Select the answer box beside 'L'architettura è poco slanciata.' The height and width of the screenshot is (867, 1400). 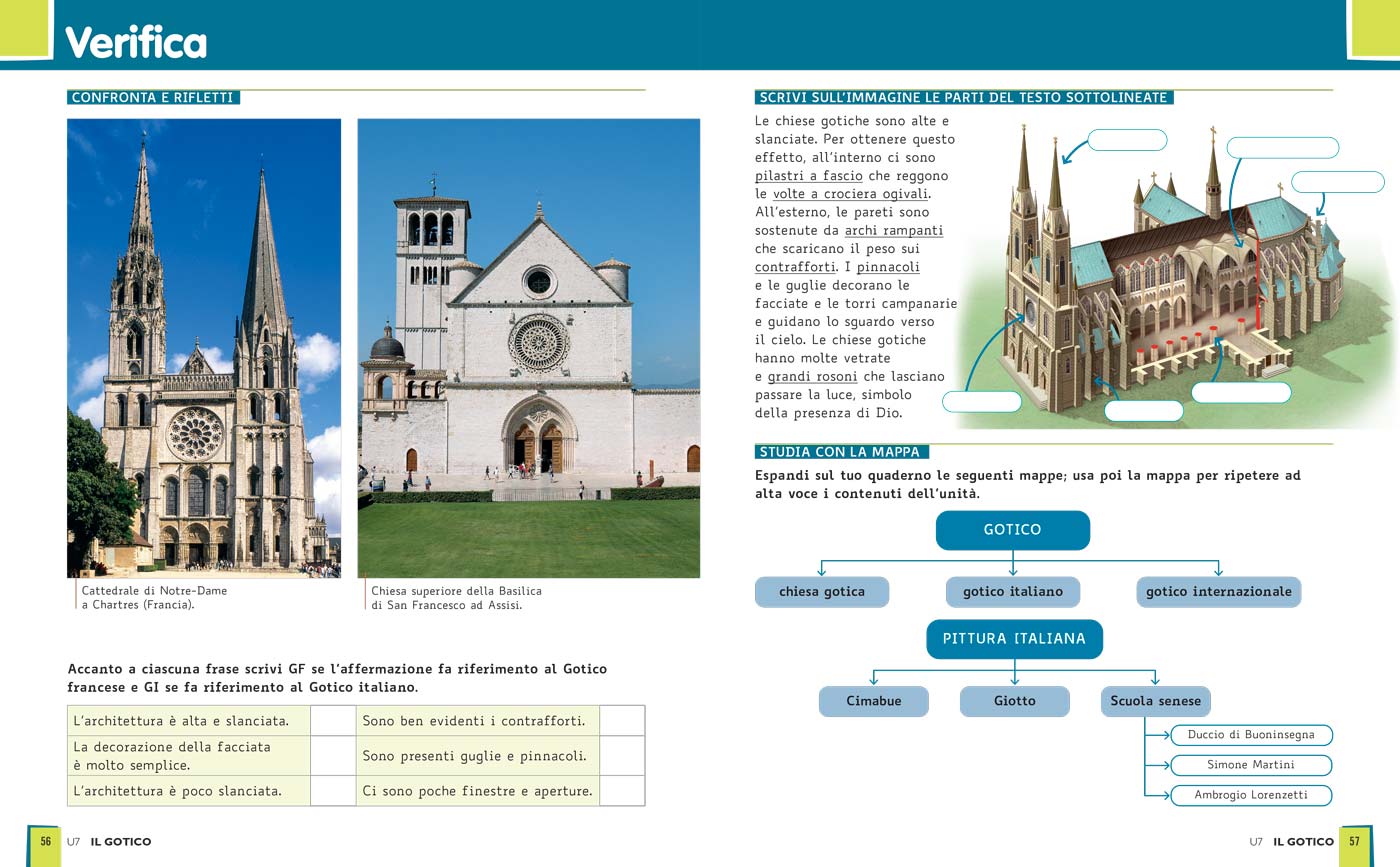[333, 791]
